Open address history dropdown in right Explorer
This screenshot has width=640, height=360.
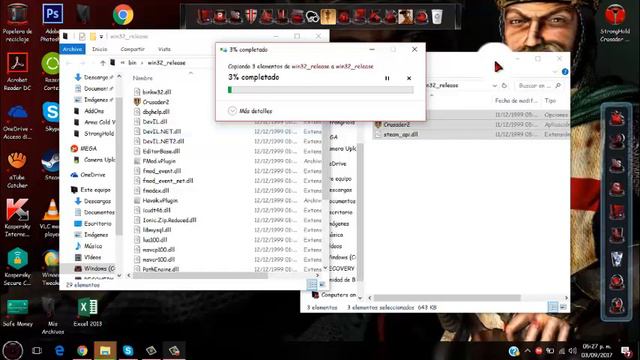(494, 86)
